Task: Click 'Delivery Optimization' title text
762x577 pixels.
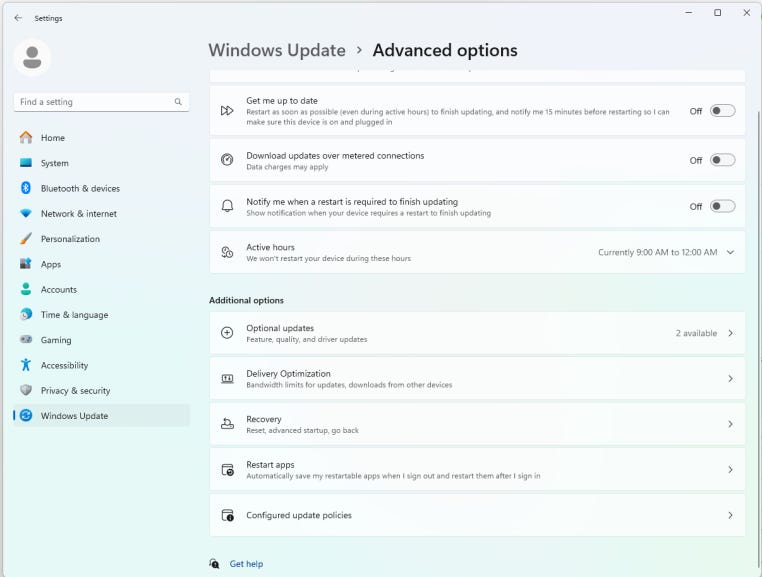Action: click(288, 373)
